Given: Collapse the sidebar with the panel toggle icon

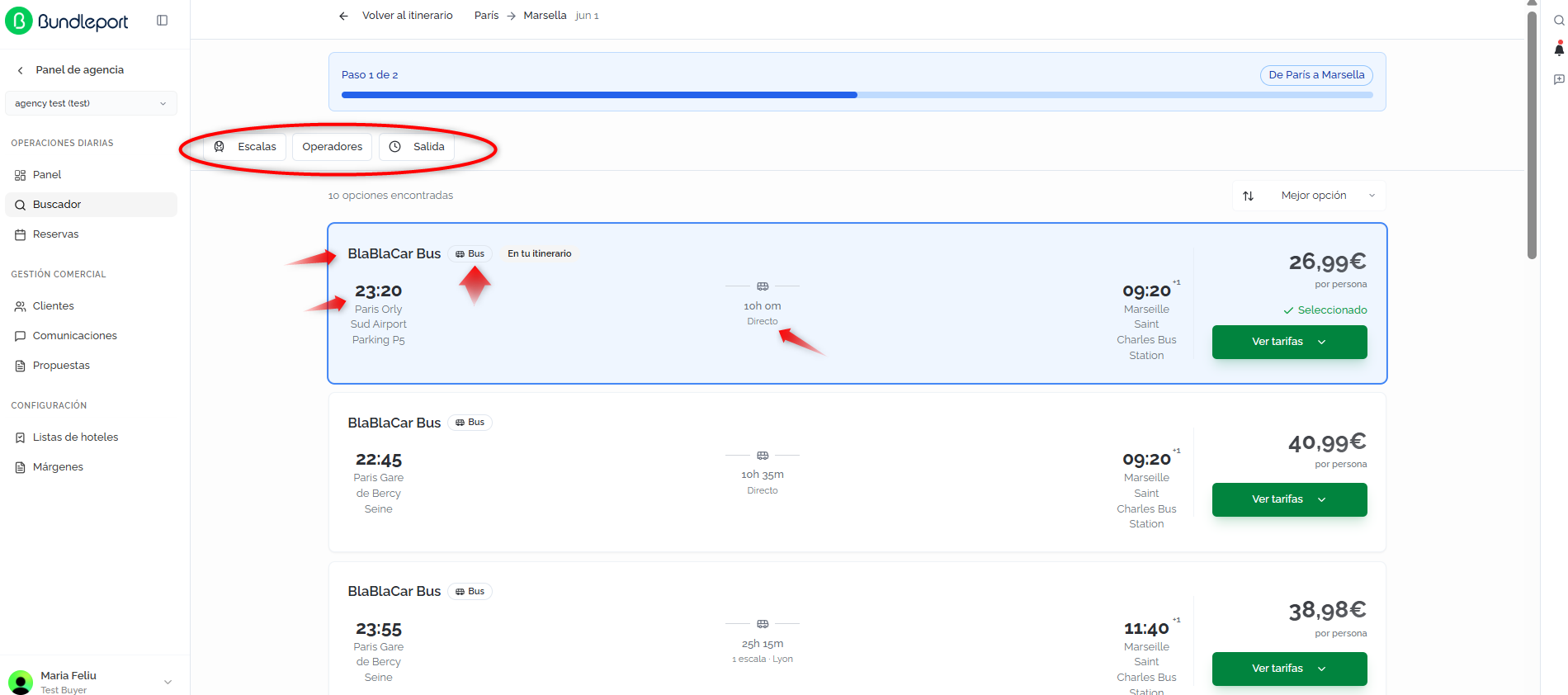Looking at the screenshot, I should 162,21.
